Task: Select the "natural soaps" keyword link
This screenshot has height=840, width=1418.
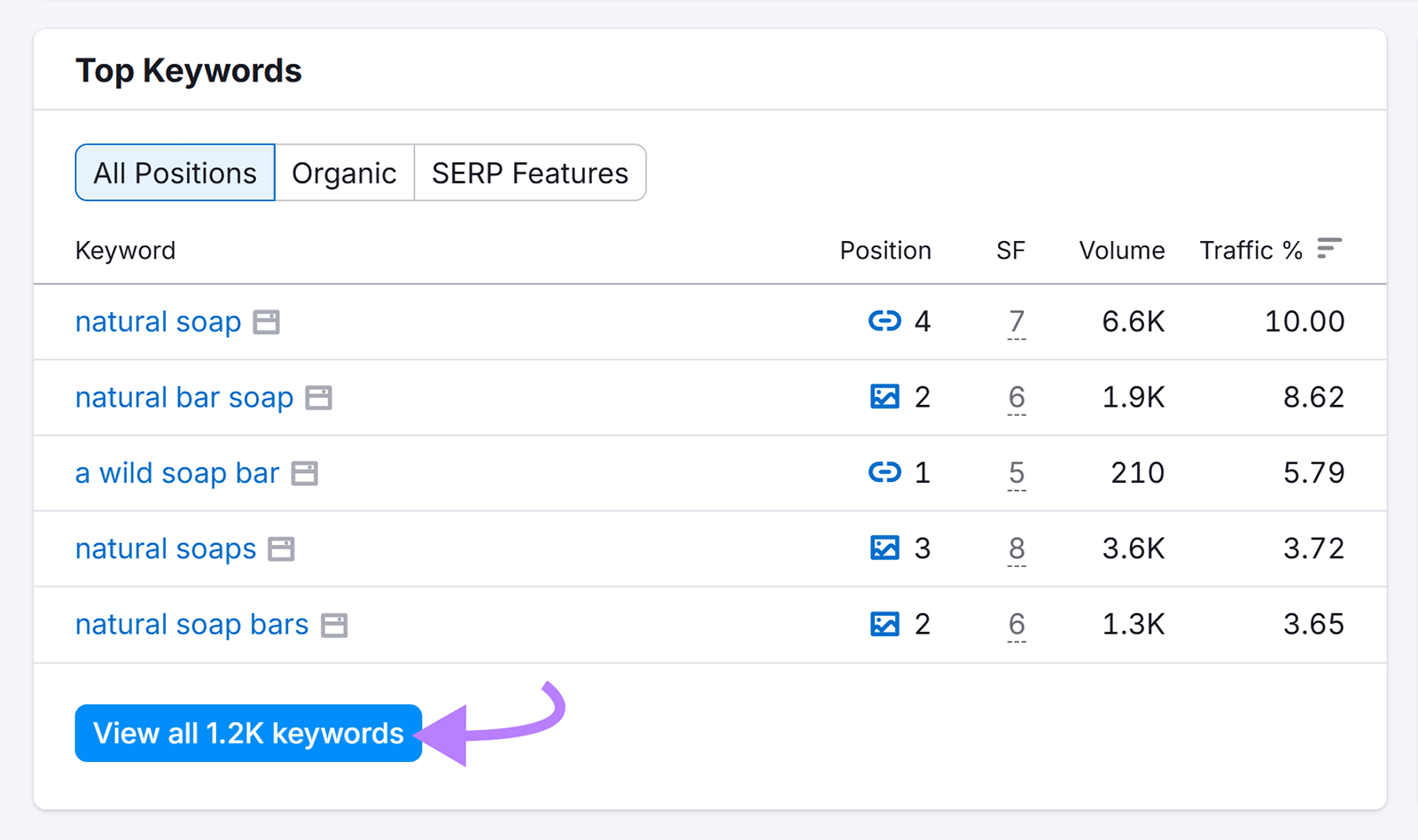Action: (x=165, y=548)
